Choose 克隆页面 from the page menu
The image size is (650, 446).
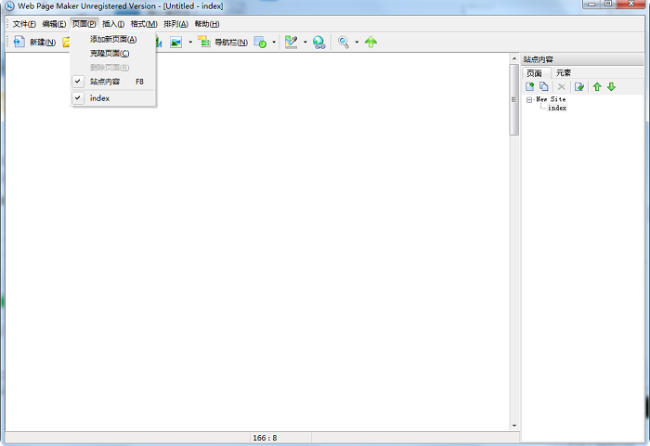[109, 53]
